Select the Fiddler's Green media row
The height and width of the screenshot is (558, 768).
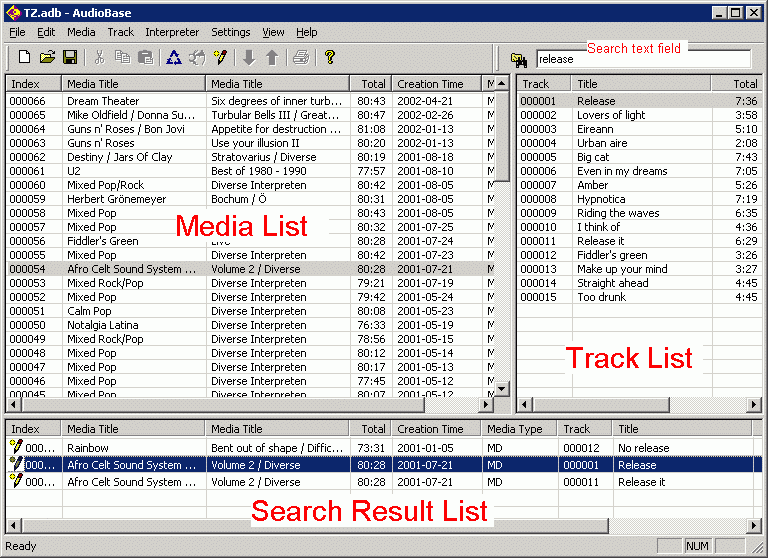tap(251, 241)
